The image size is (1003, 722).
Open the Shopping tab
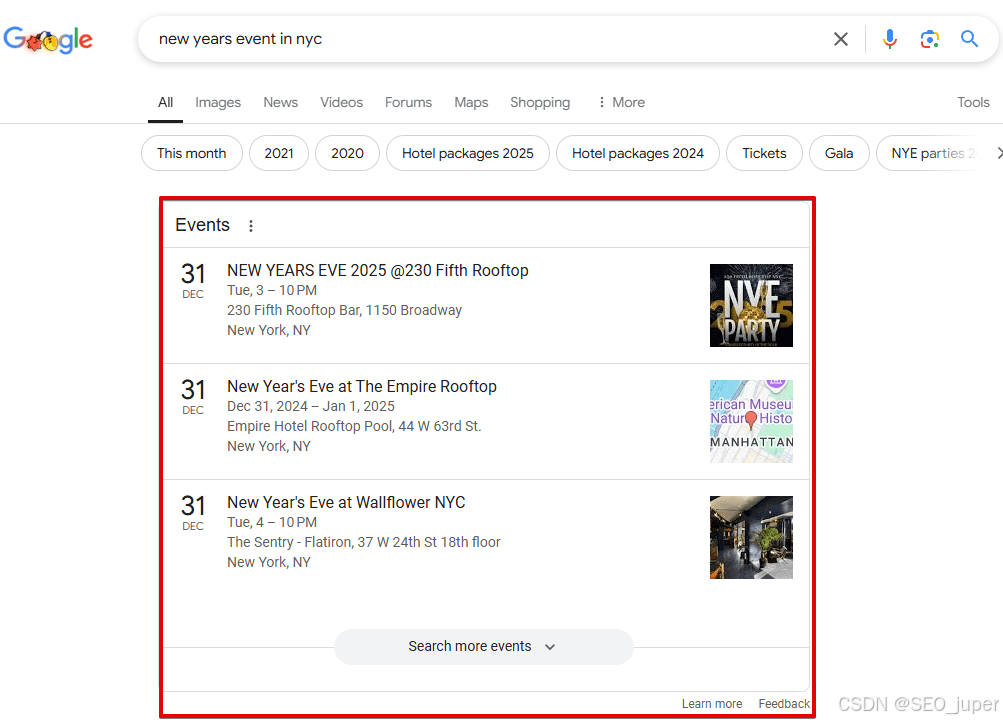coord(540,102)
